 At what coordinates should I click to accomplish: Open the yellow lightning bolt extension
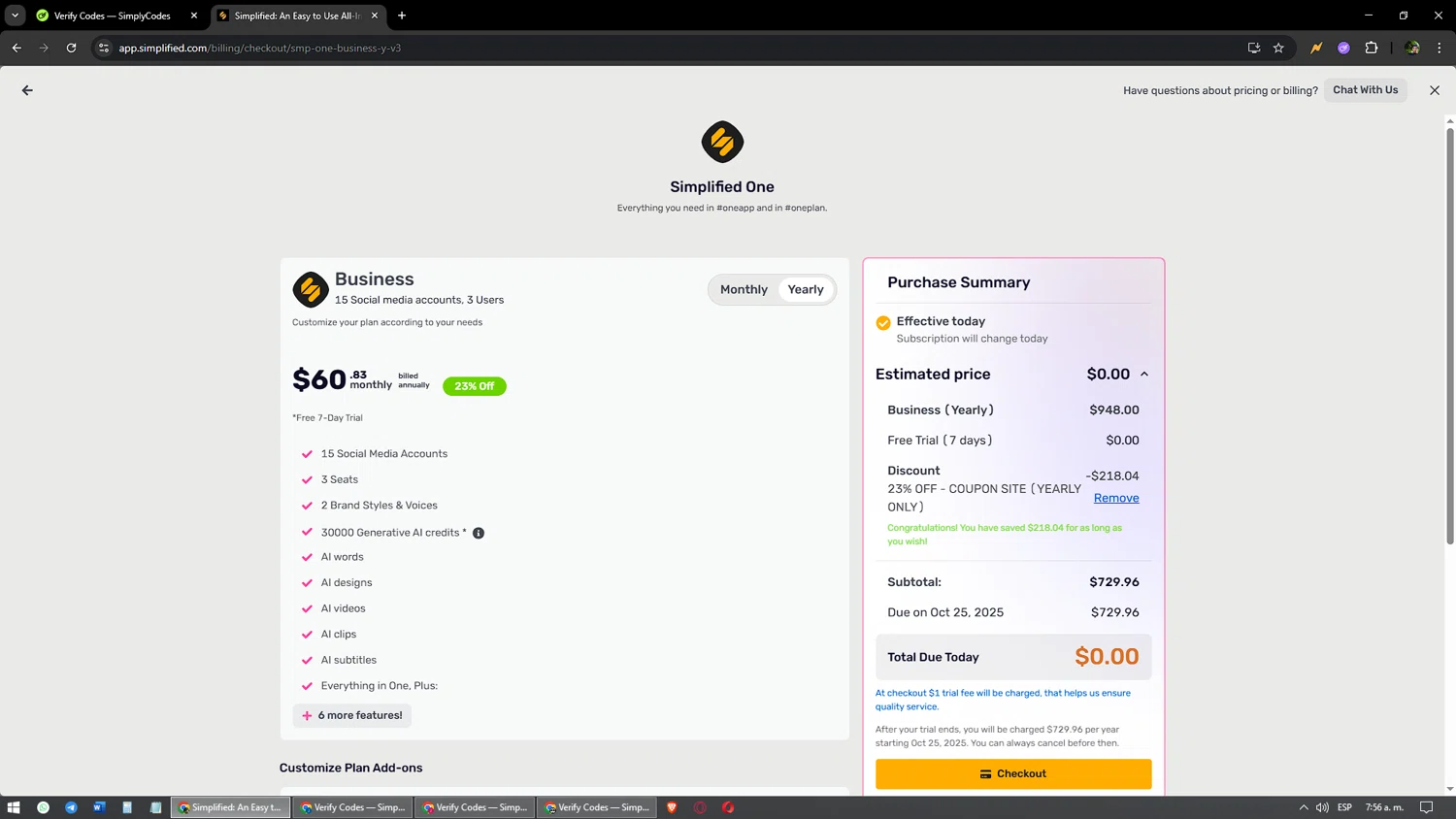[1316, 48]
